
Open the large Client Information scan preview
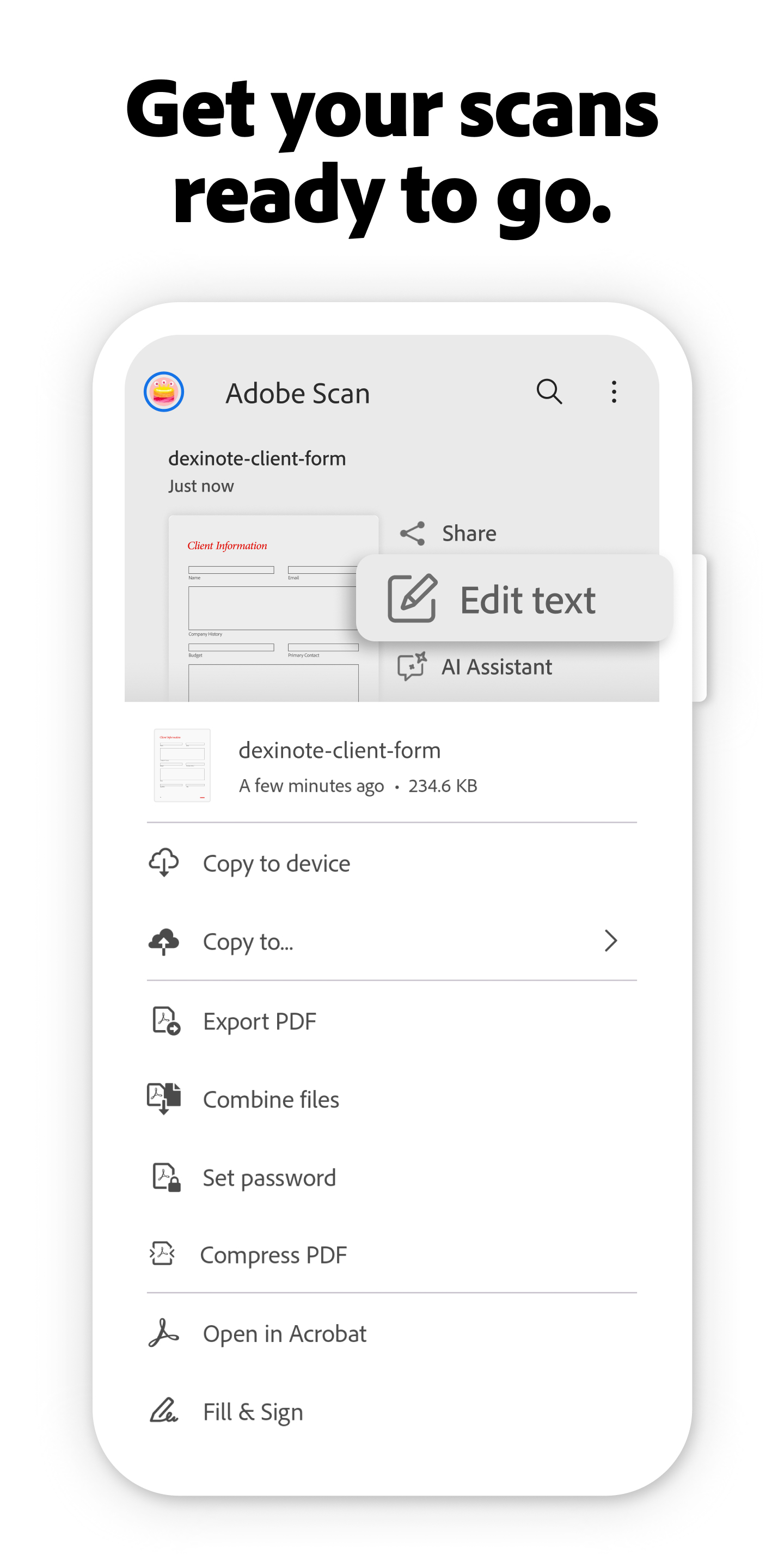pos(273,608)
